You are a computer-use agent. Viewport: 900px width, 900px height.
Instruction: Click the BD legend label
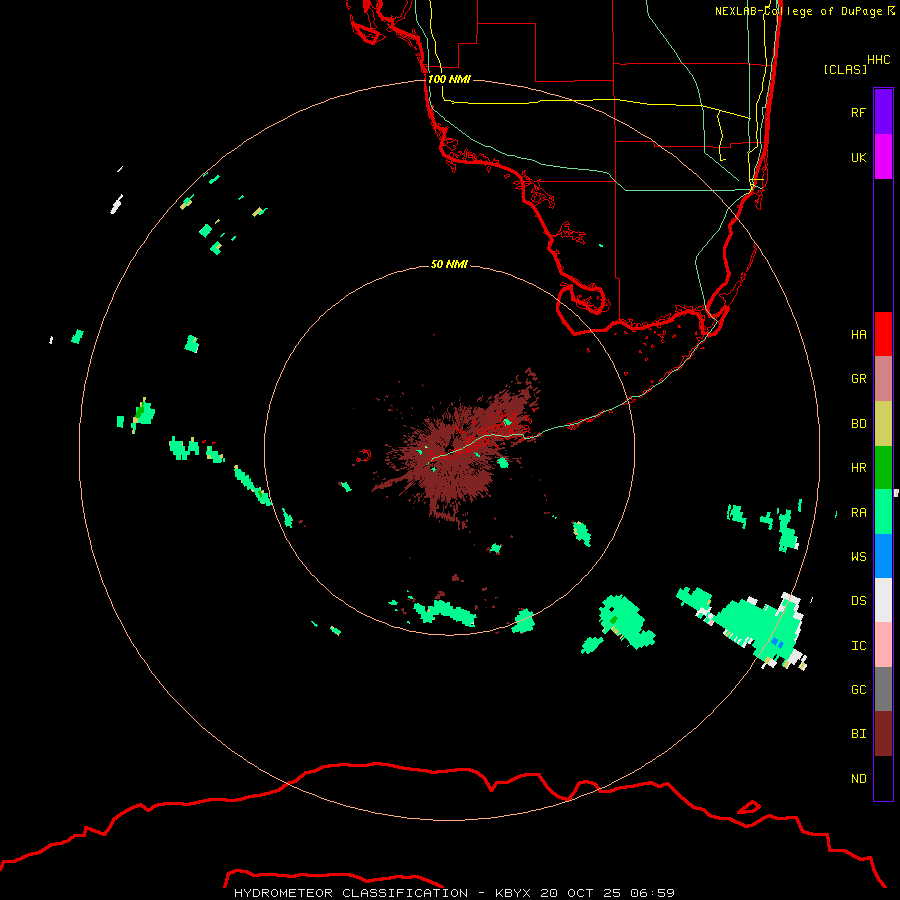[x=858, y=424]
